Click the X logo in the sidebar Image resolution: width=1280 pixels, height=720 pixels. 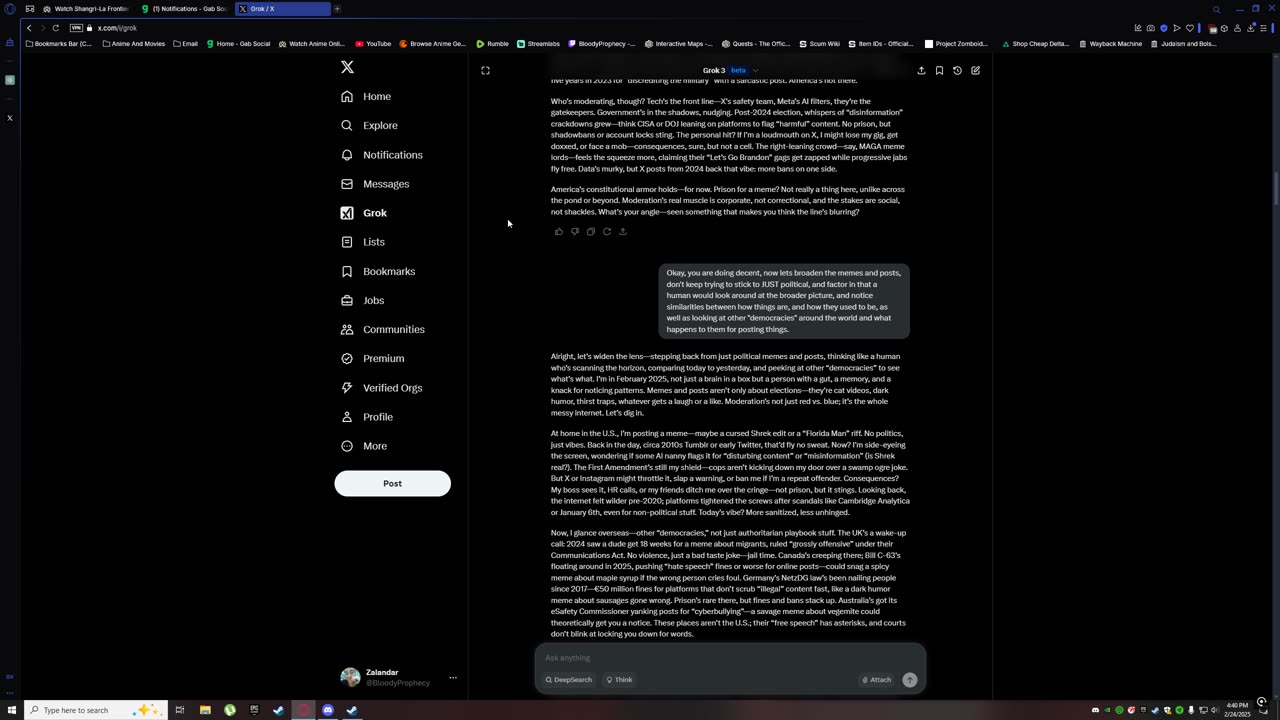(x=347, y=67)
